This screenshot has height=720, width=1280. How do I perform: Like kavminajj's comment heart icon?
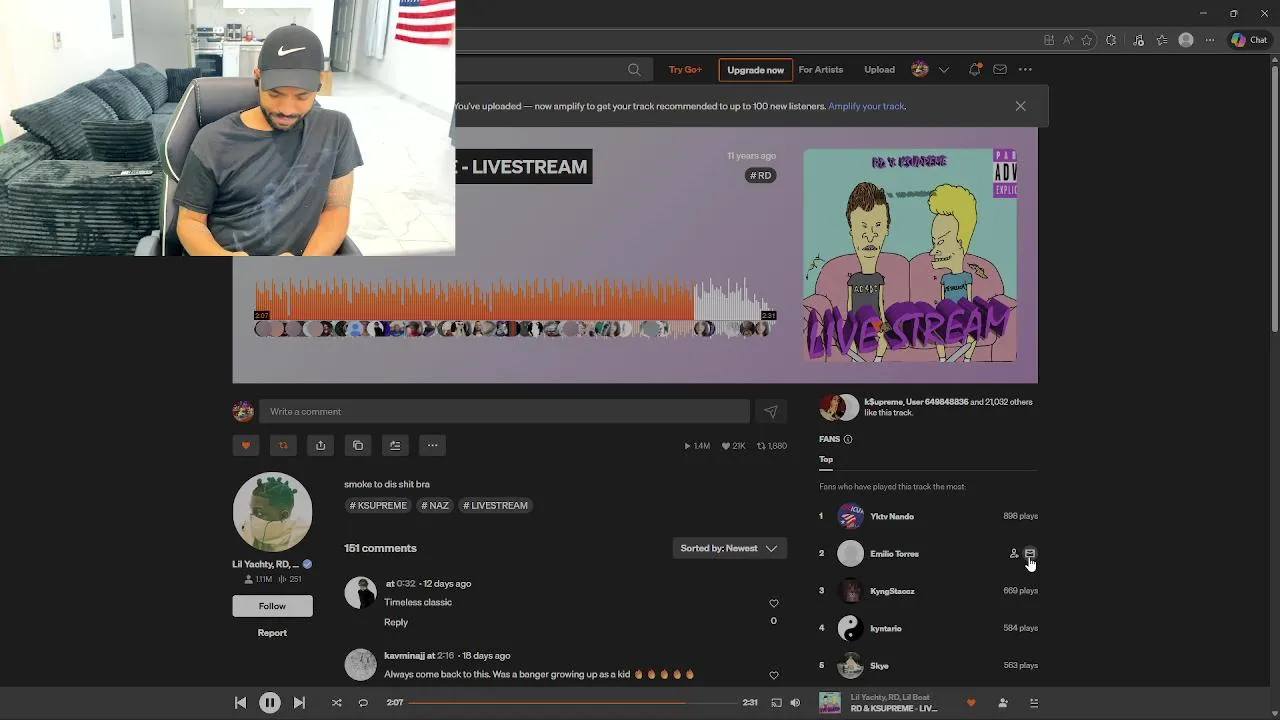773,676
